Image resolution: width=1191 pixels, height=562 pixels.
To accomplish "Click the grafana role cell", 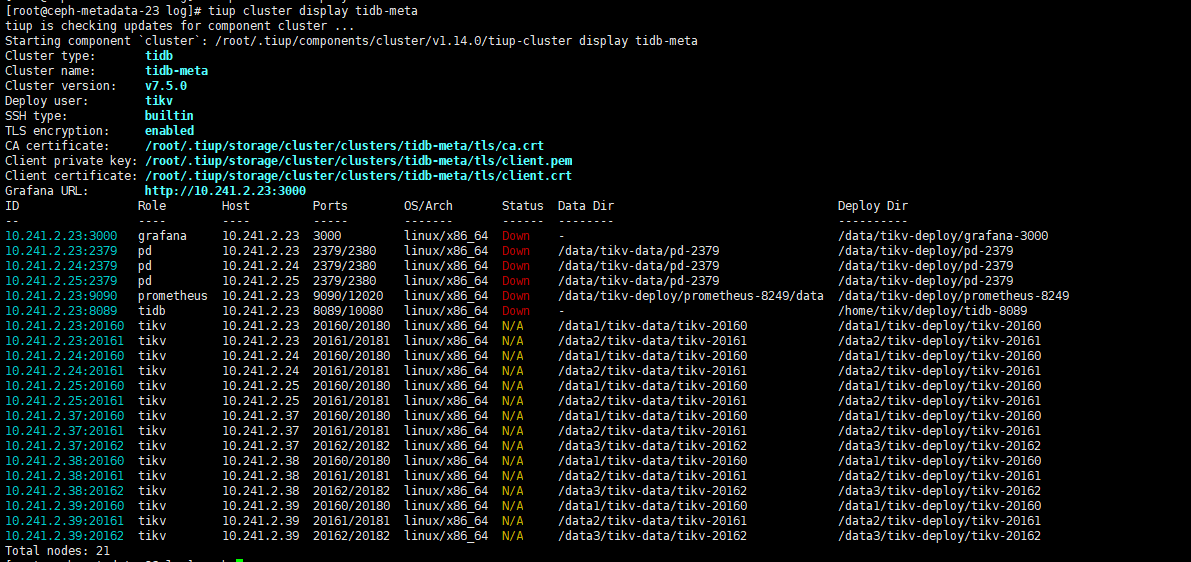I will [162, 236].
